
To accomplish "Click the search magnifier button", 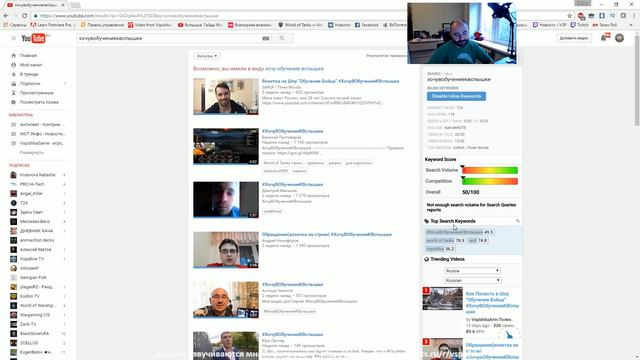I will coord(282,38).
